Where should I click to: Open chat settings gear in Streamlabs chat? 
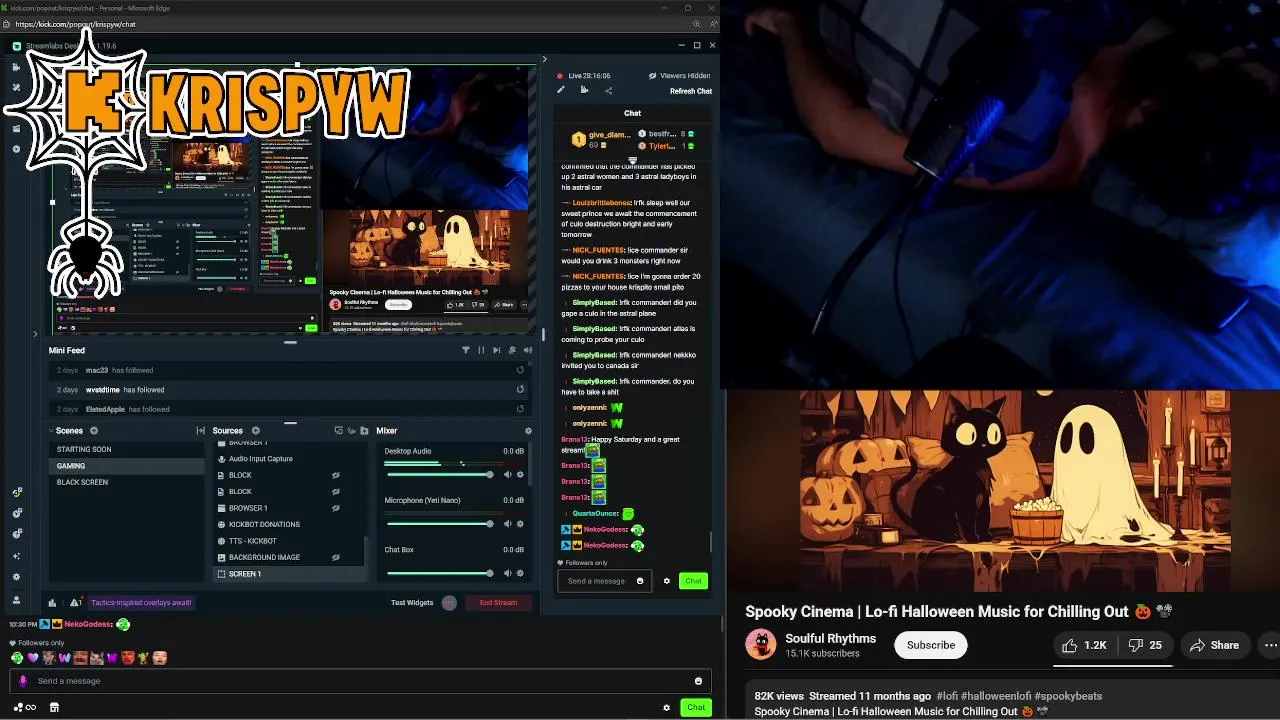[667, 581]
